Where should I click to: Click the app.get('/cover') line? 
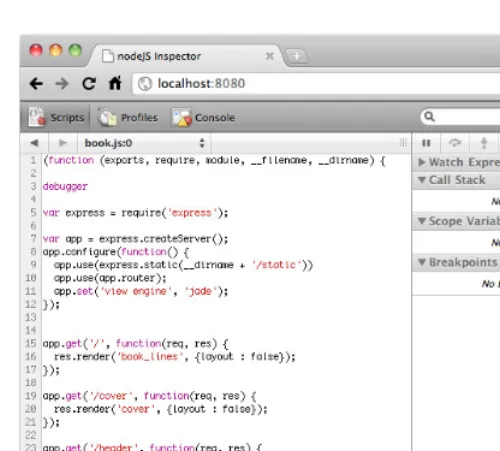[x=149, y=396]
